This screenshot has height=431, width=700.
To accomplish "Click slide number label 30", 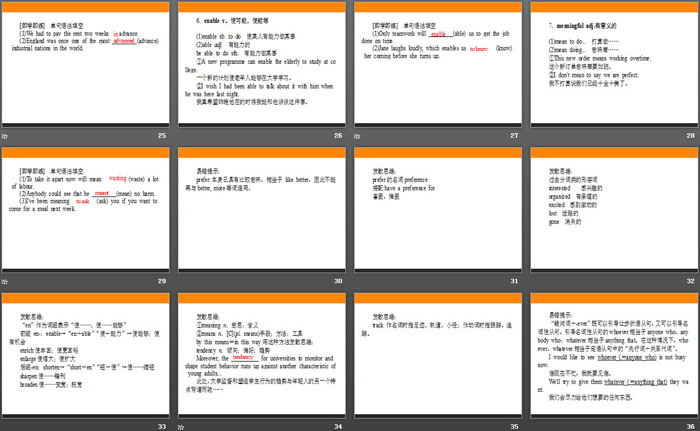I will [x=338, y=281].
